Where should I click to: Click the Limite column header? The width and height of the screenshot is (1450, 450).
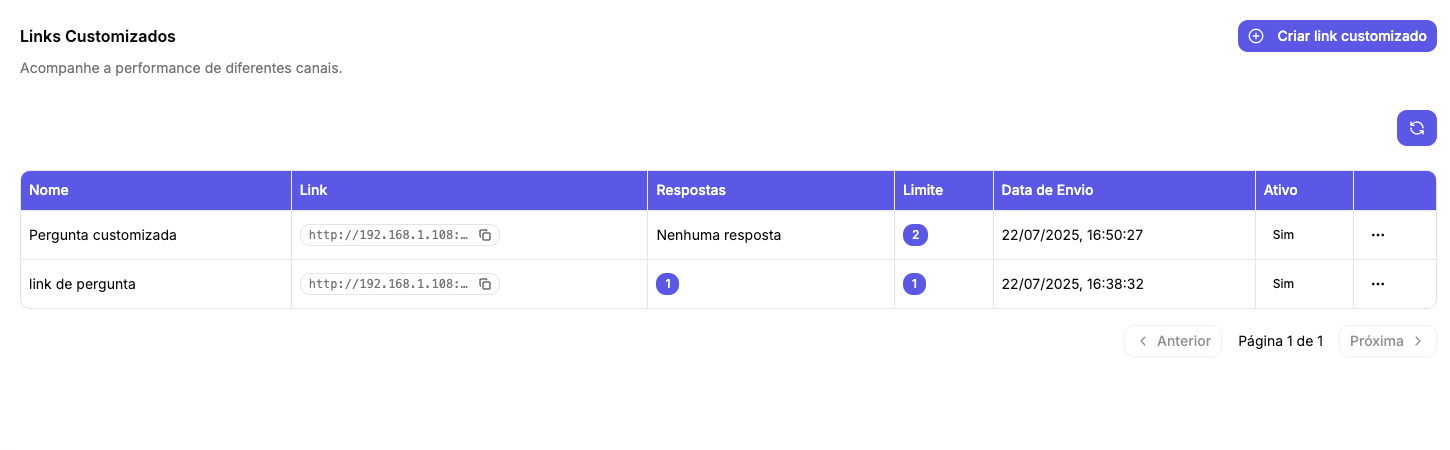tap(923, 190)
